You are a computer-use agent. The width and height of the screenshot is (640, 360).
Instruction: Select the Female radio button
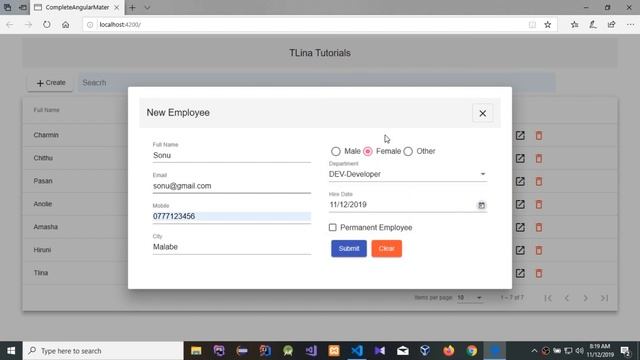368,151
